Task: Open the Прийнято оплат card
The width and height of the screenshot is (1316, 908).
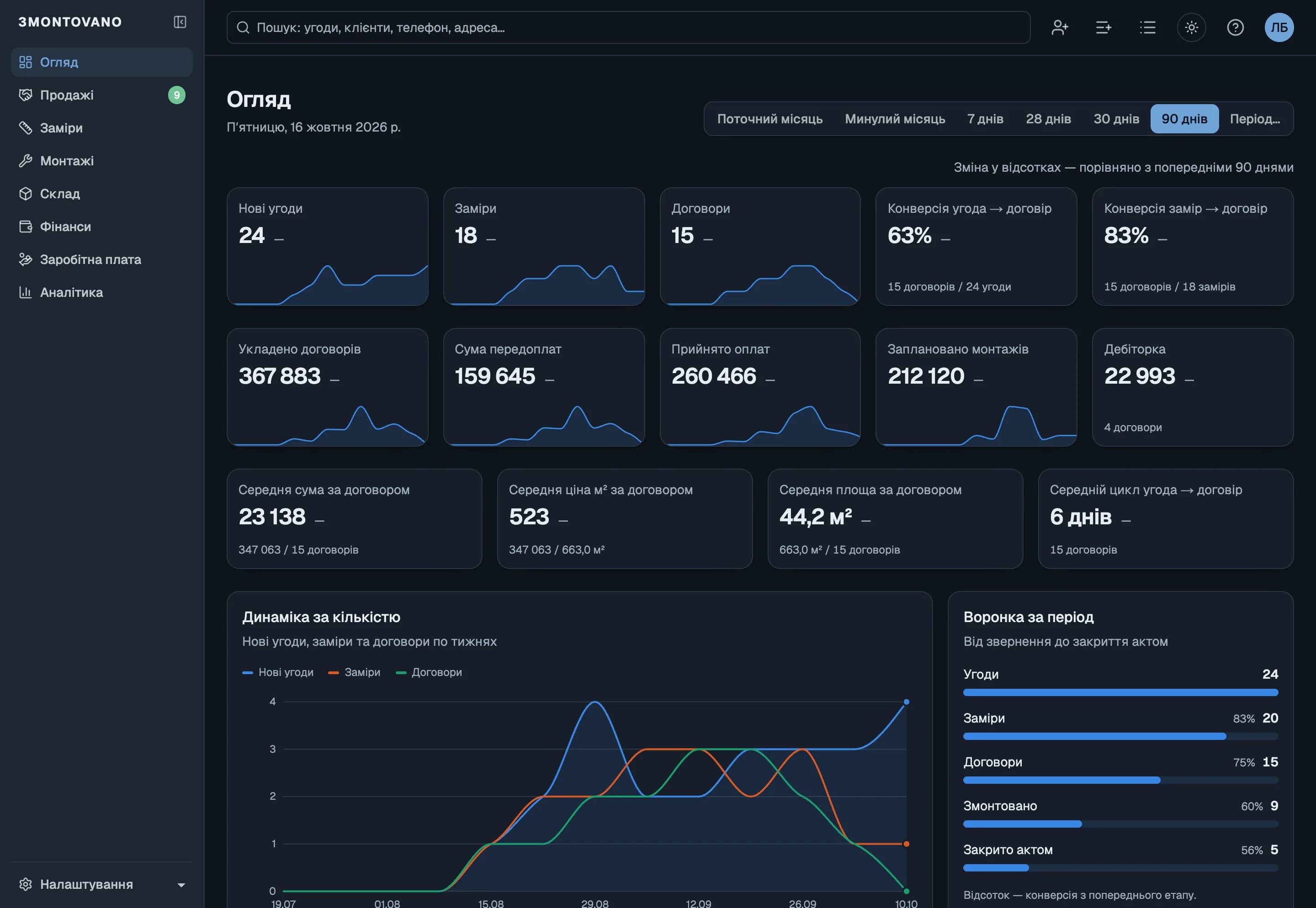Action: pyautogui.click(x=760, y=387)
